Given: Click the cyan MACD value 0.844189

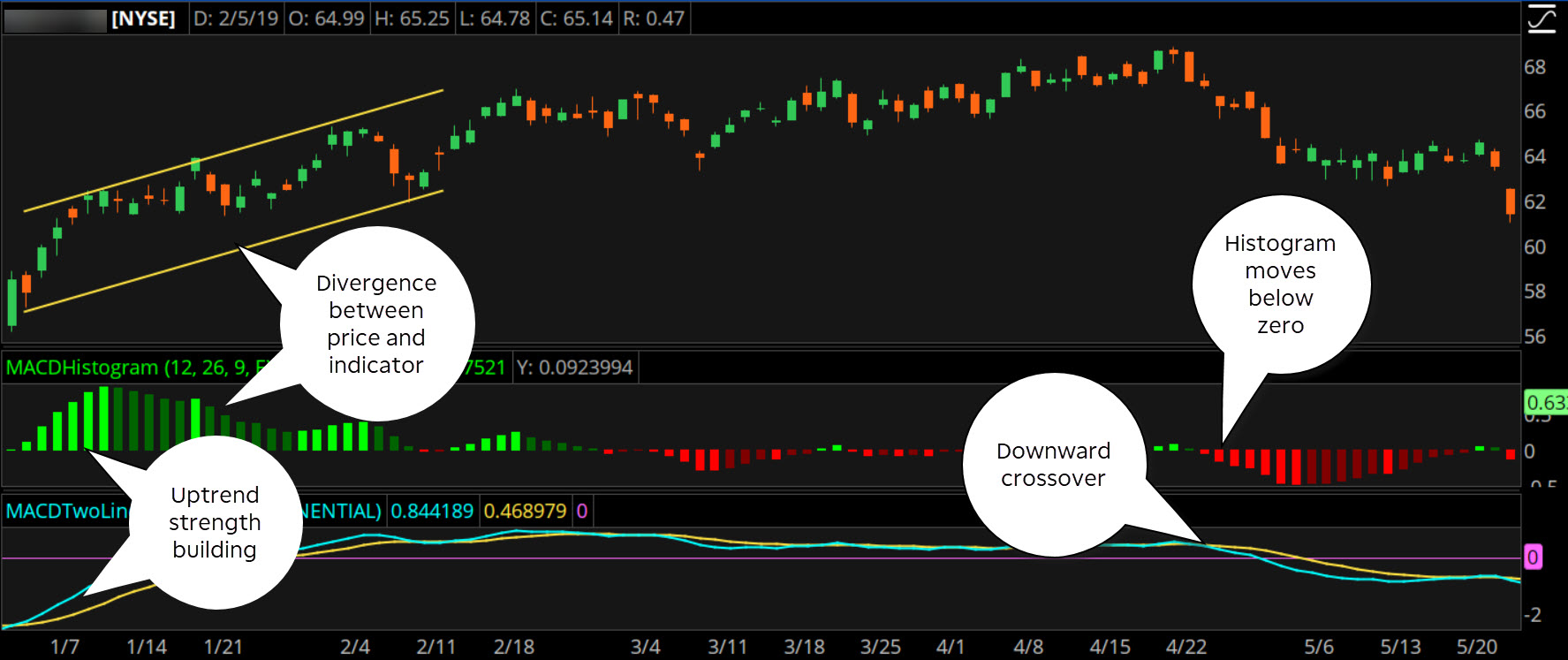Looking at the screenshot, I should point(432,511).
